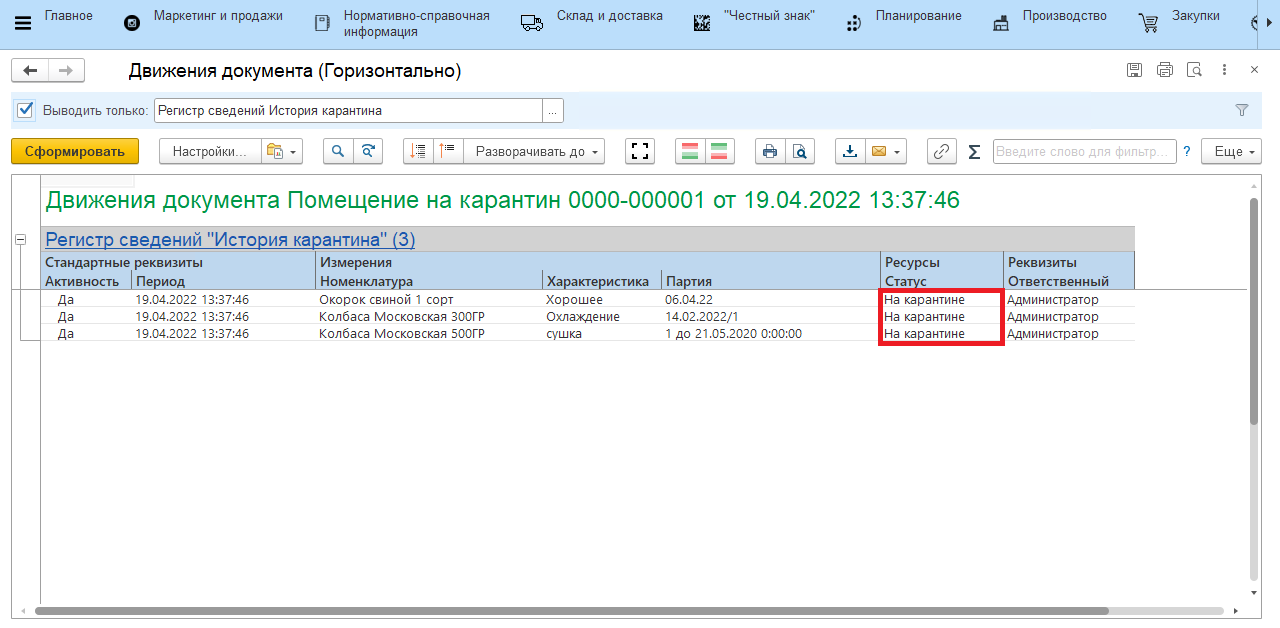Uncheck the 'Выводить только' checkbox
Image resolution: width=1280 pixels, height=628 pixels.
26,110
